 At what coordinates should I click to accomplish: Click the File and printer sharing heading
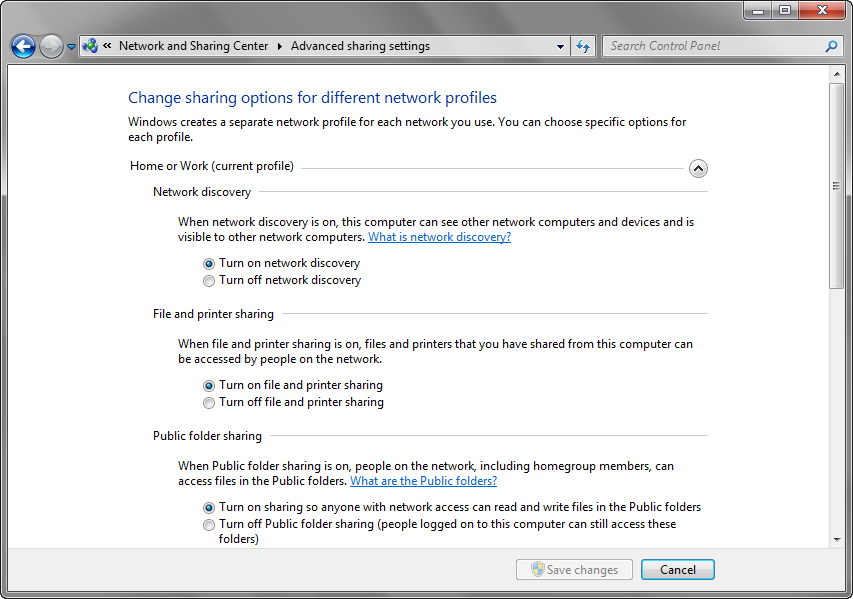(x=213, y=314)
